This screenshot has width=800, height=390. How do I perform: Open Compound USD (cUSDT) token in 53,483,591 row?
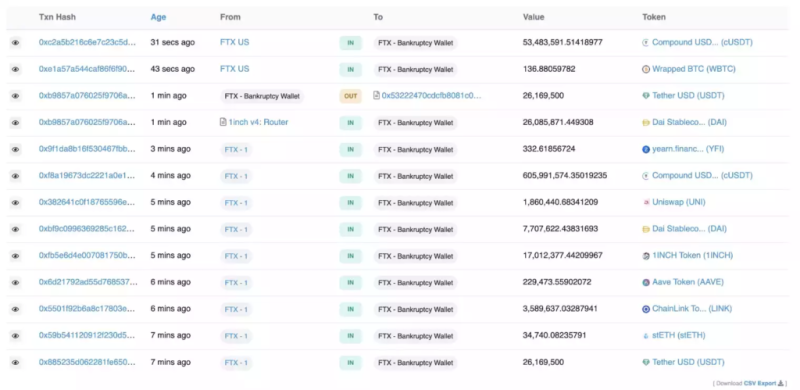coord(702,42)
